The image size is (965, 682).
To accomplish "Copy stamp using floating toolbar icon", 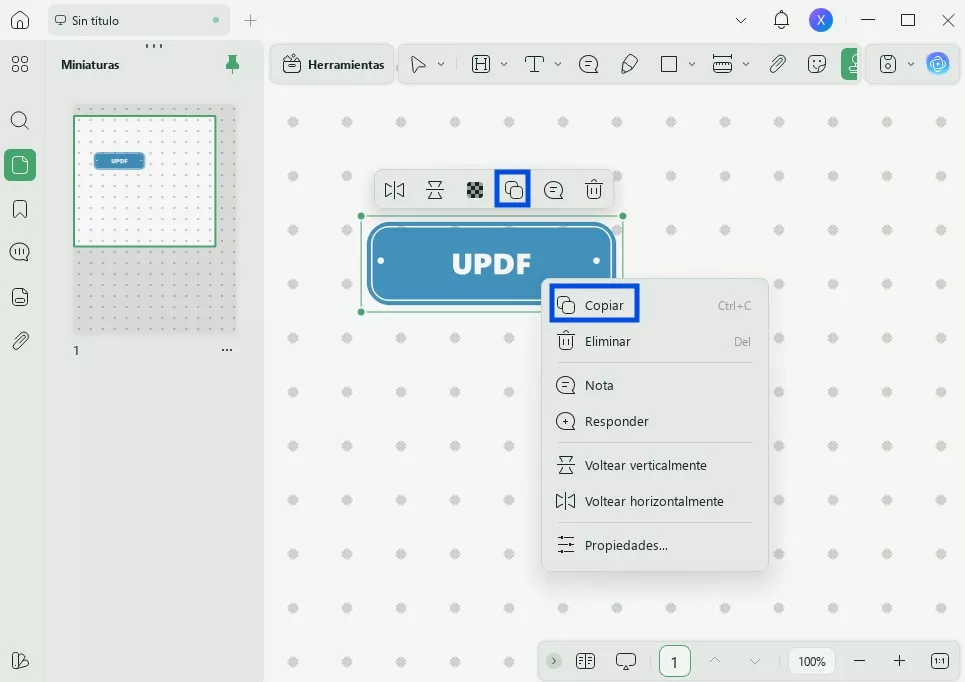I will point(513,190).
